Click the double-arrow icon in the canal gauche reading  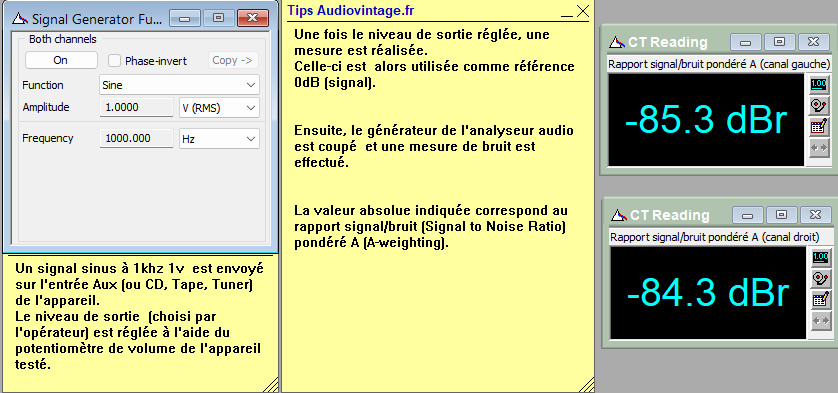[818, 148]
